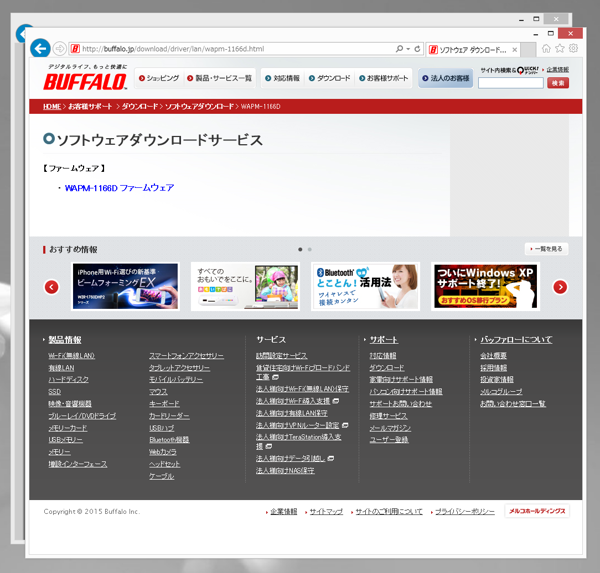Open 製品・サービス一覧 in the top navigation
Image resolution: width=600 pixels, height=573 pixels.
219,78
